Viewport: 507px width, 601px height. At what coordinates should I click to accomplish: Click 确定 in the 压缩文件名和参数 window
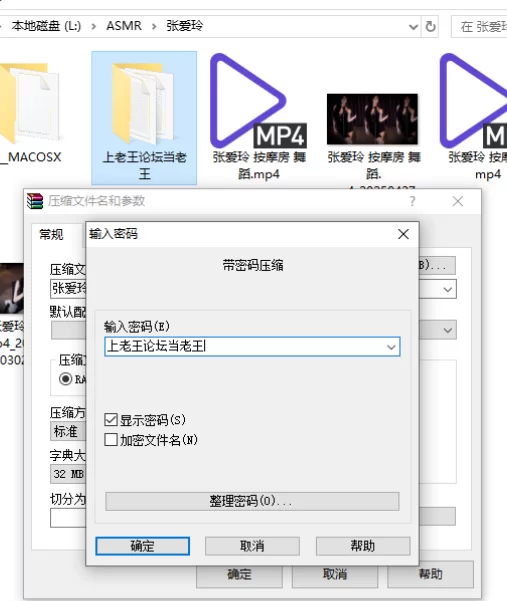[240, 576]
